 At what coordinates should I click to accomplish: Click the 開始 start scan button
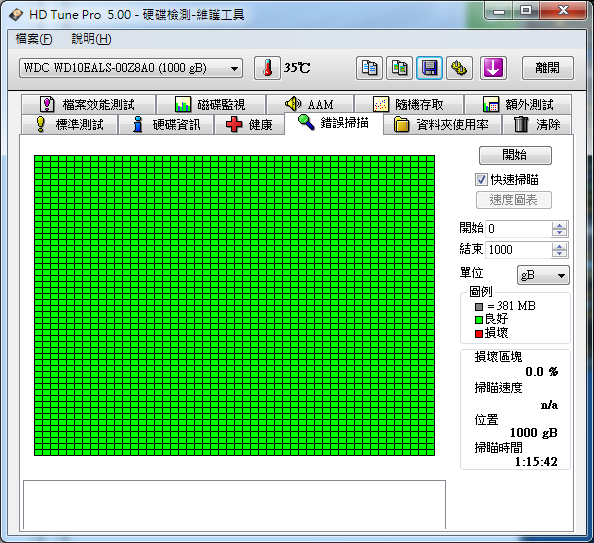[515, 155]
